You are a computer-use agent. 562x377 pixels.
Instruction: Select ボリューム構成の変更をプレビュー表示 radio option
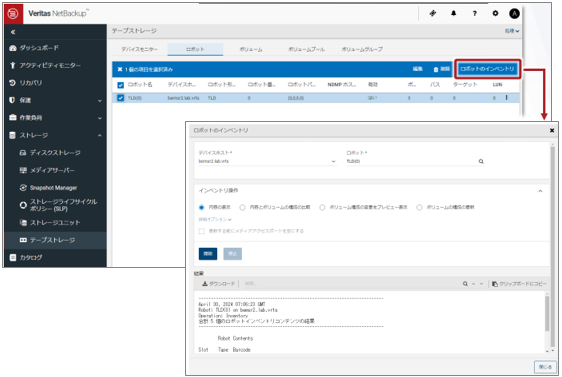pos(322,207)
